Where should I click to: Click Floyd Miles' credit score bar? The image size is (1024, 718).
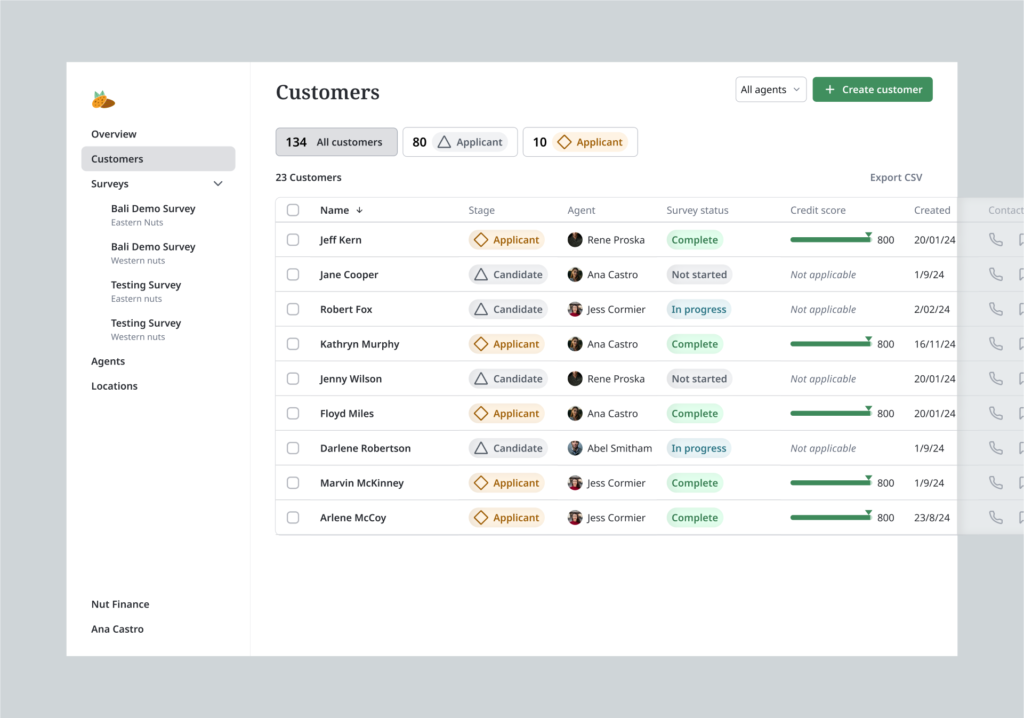click(830, 413)
